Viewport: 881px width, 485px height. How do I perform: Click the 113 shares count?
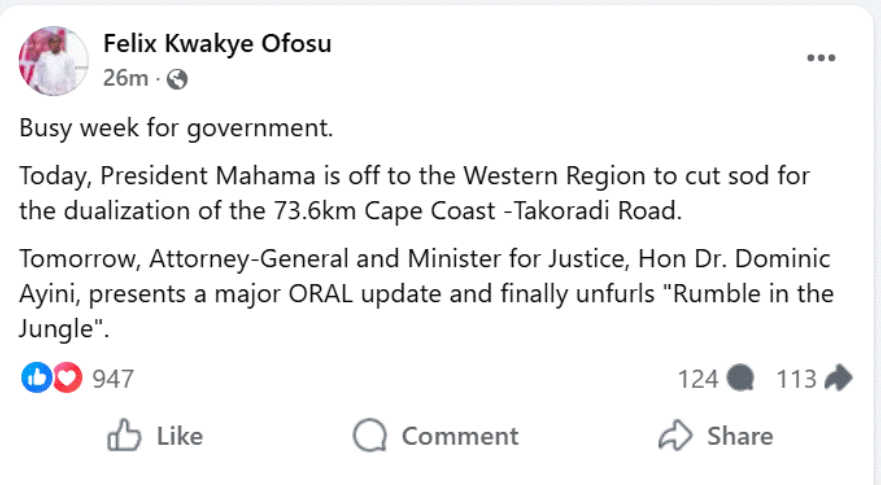coord(796,379)
